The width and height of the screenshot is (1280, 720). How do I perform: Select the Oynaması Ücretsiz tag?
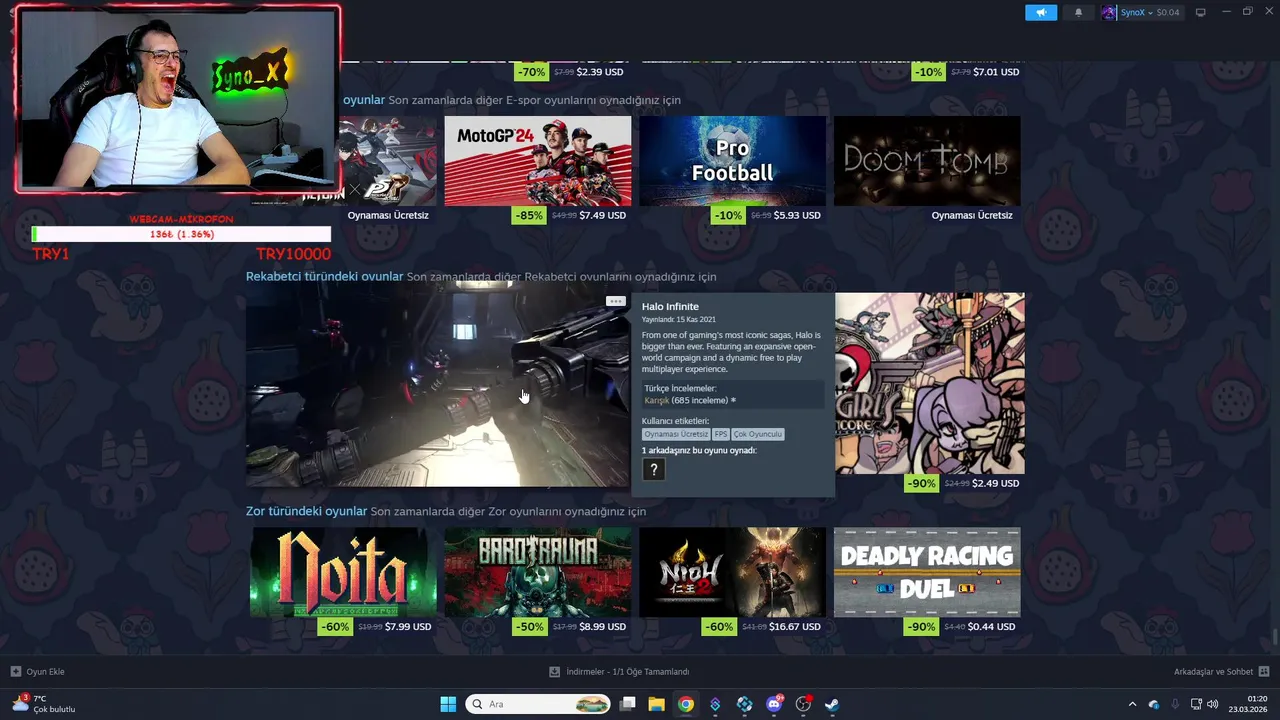point(676,434)
